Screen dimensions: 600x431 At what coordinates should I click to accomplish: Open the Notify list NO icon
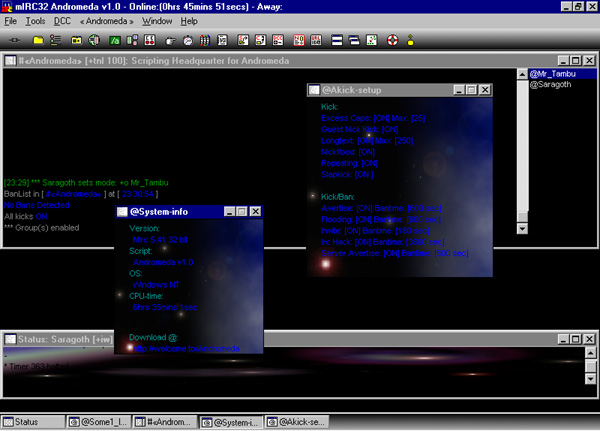tap(298, 40)
